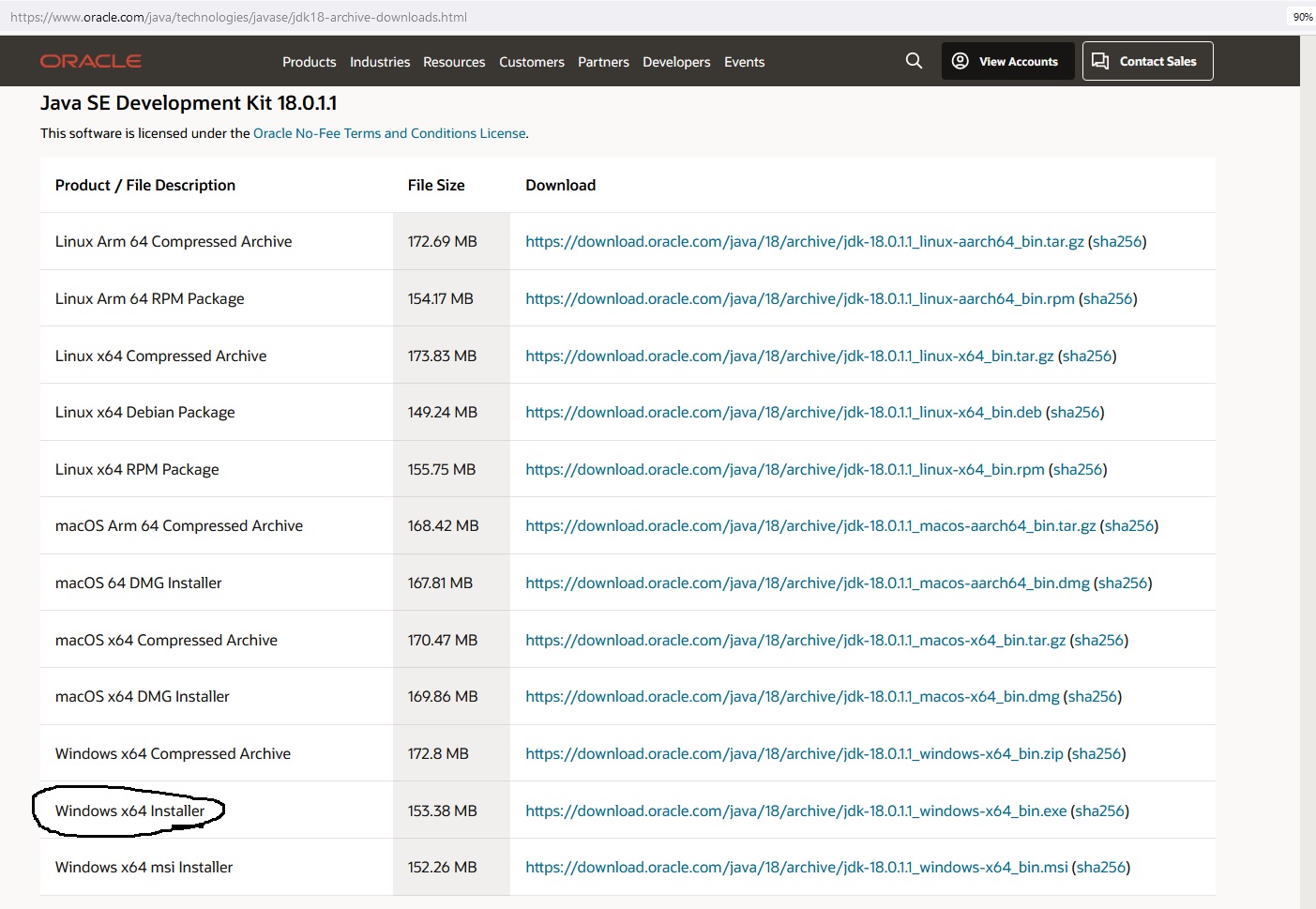Open sha256 for macOS x64 Compressed Archive

pos(1099,641)
